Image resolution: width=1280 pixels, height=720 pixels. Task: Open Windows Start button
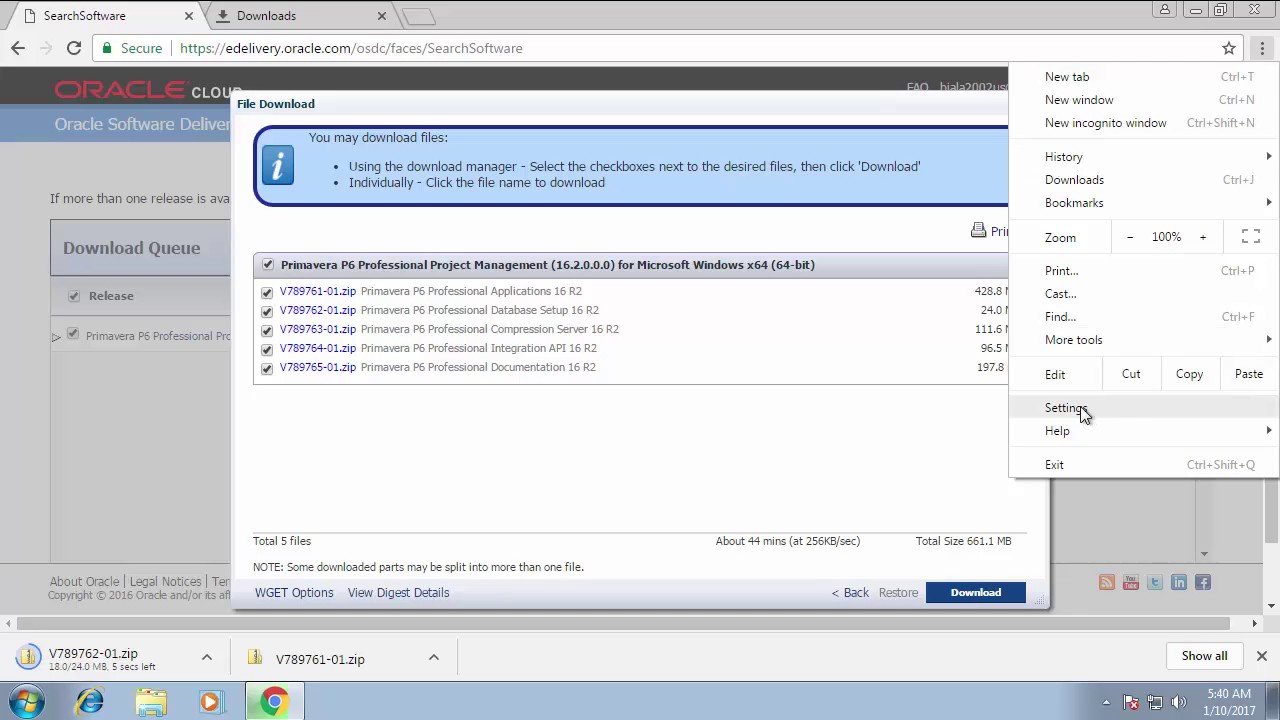tap(27, 702)
